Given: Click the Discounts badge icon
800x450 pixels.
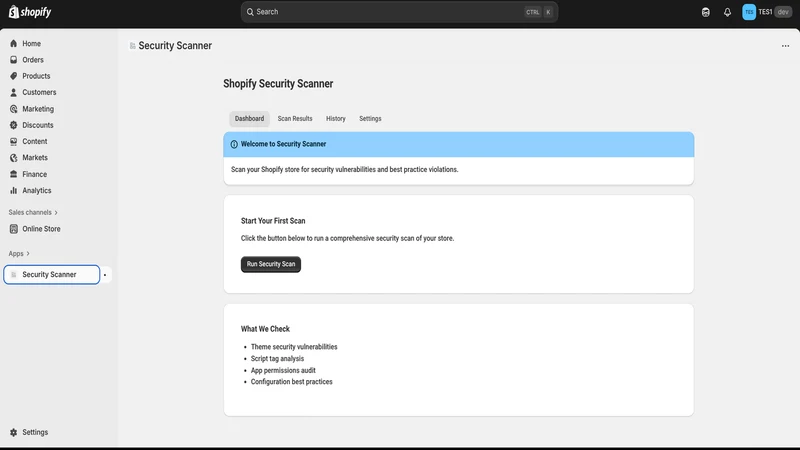Looking at the screenshot, I should (x=14, y=125).
